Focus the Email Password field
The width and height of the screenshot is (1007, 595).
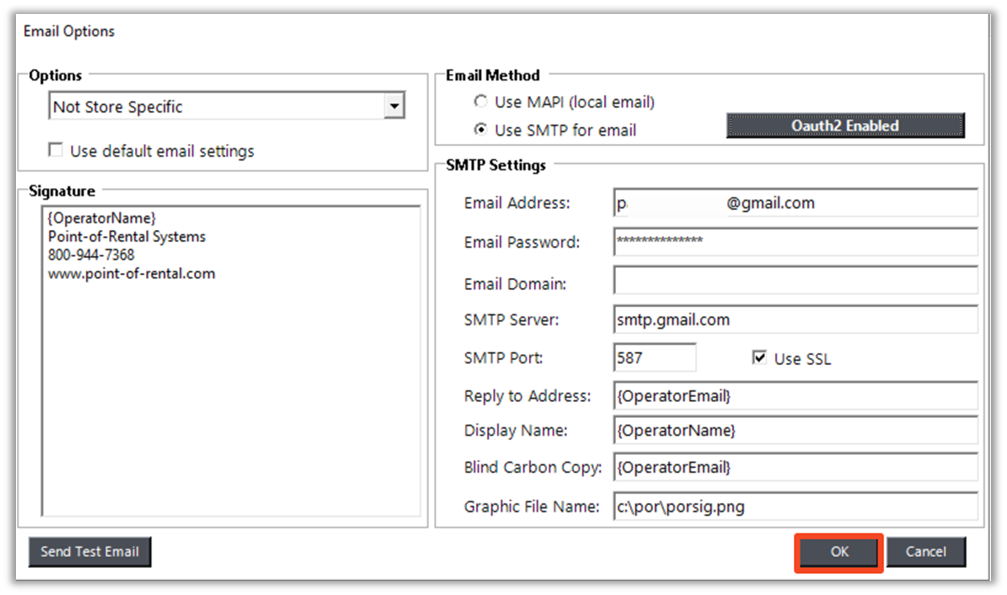tap(795, 242)
